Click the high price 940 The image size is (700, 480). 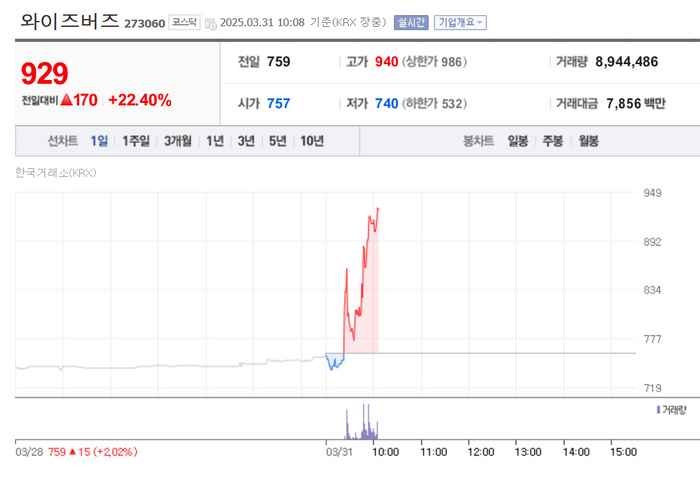click(386, 62)
